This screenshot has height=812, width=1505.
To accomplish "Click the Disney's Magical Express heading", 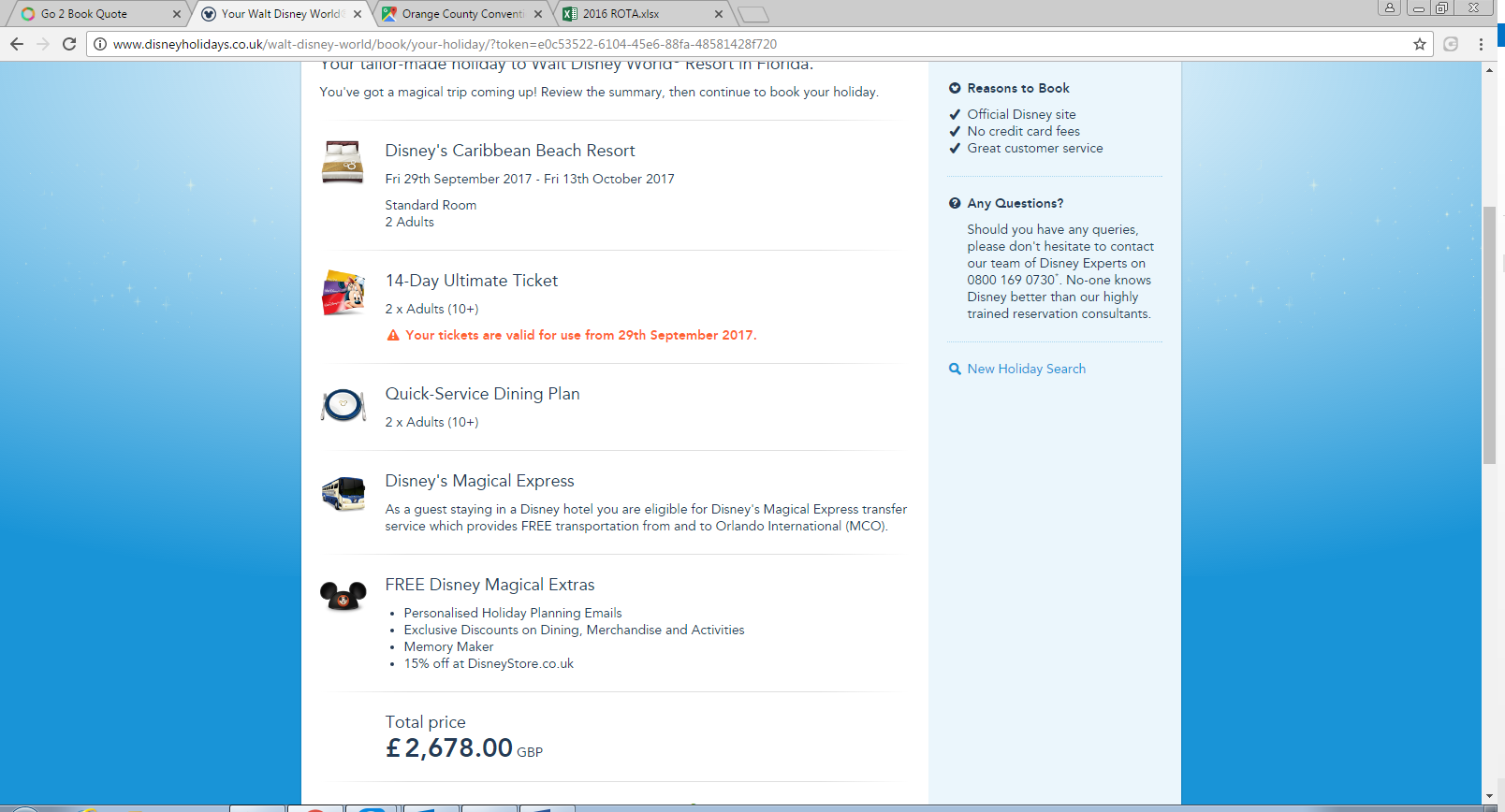I will click(x=480, y=481).
